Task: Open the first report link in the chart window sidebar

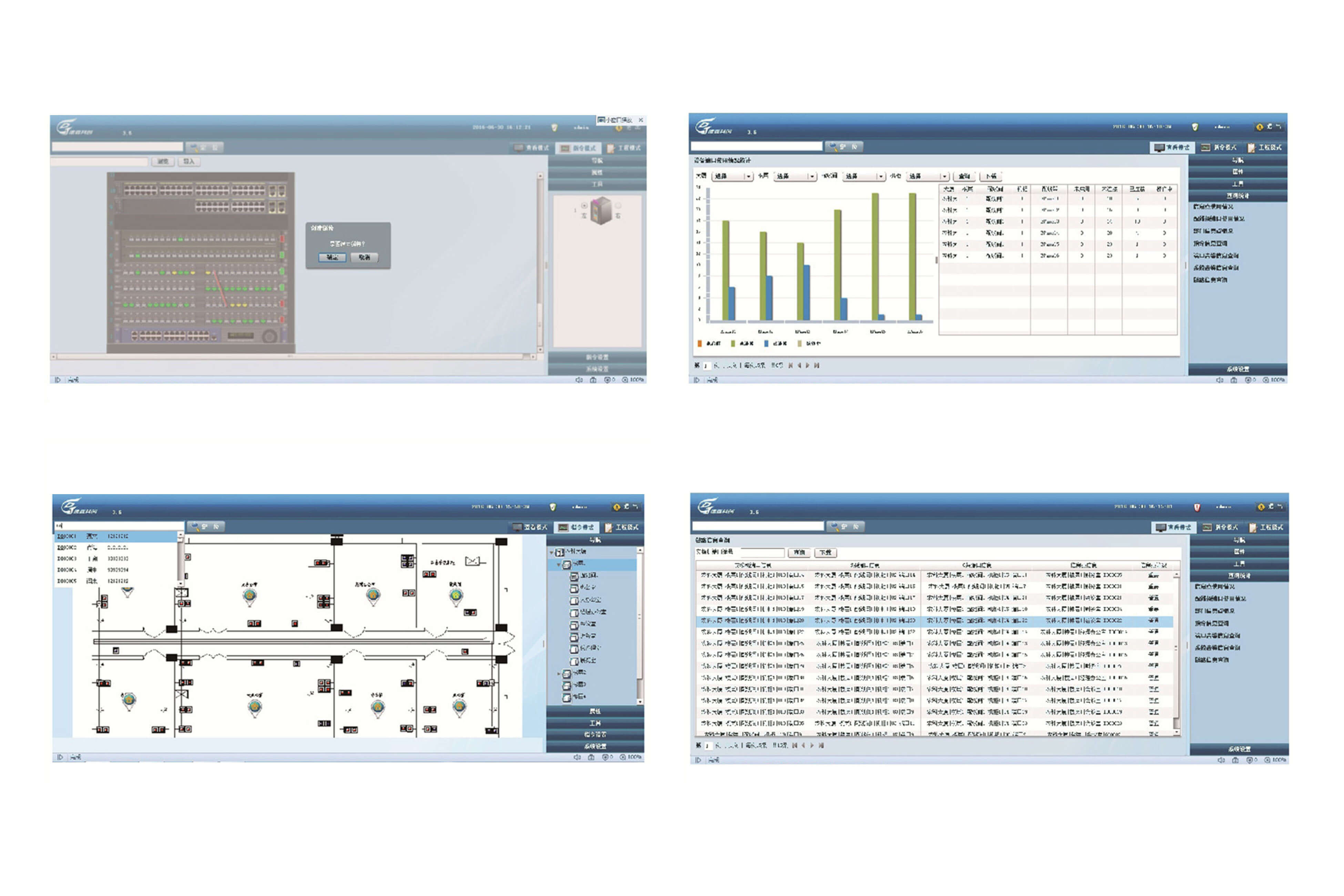Action: pyautogui.click(x=1213, y=207)
